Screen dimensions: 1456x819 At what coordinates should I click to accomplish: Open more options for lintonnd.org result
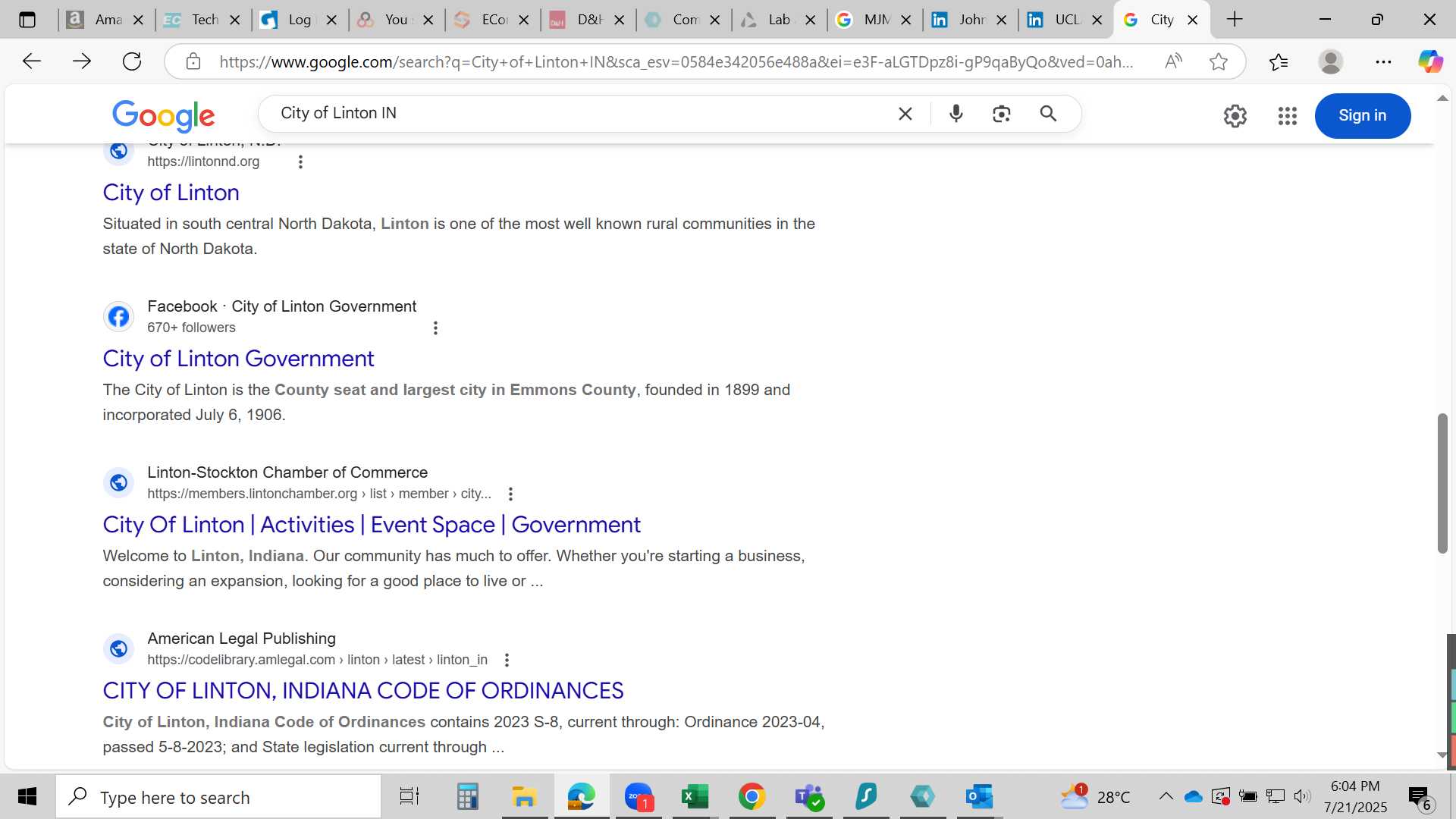300,162
